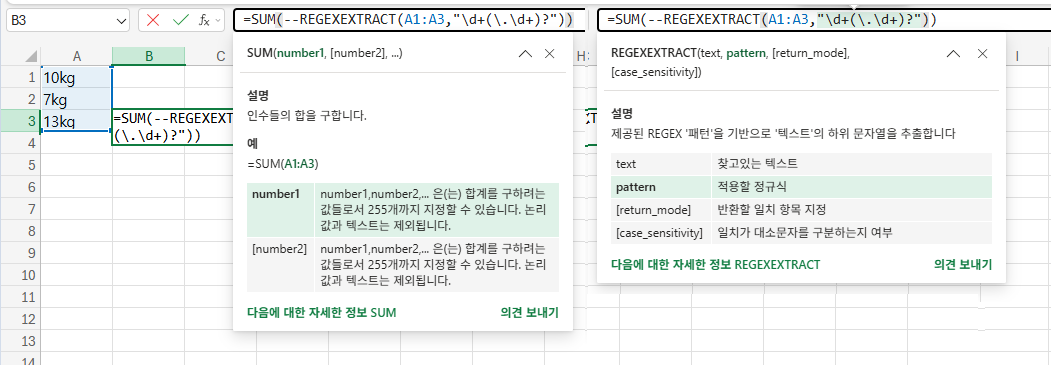Confirm the formula with the green check mark
This screenshot has width=1051, height=365.
180,20
